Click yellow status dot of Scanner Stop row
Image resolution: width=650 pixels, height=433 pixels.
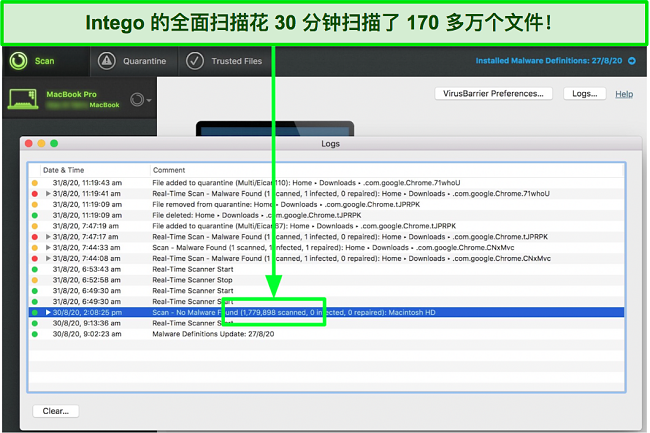[35, 280]
